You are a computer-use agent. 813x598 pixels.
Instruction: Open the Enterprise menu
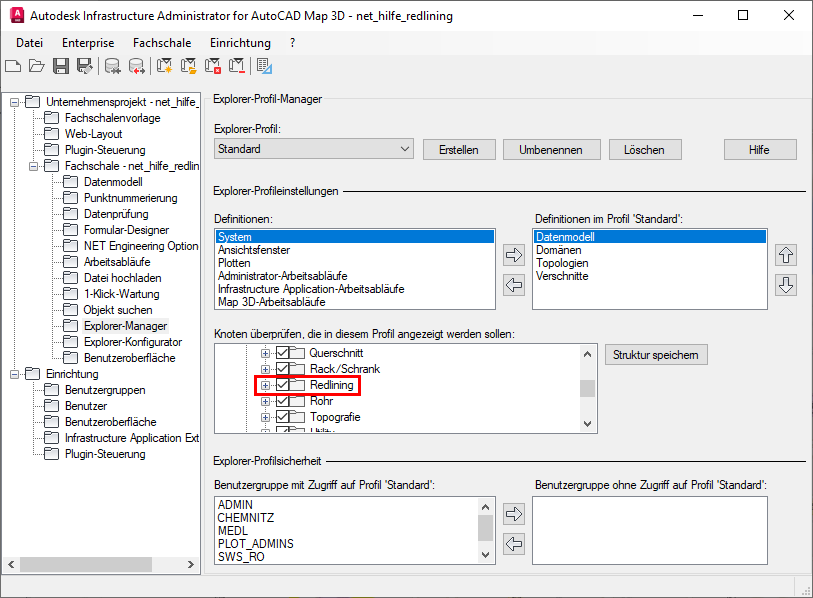coord(87,43)
